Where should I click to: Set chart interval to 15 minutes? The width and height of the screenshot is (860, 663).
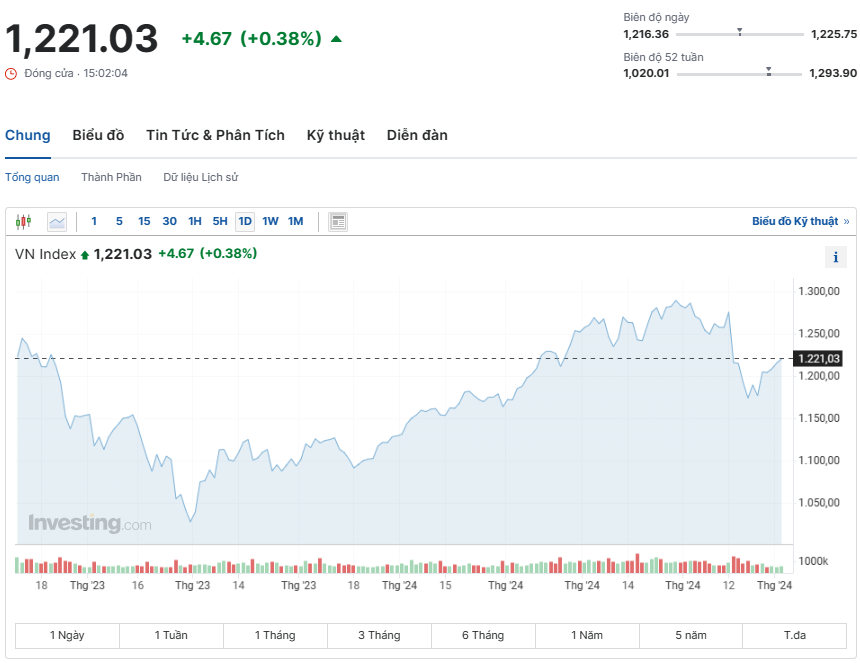pos(144,221)
